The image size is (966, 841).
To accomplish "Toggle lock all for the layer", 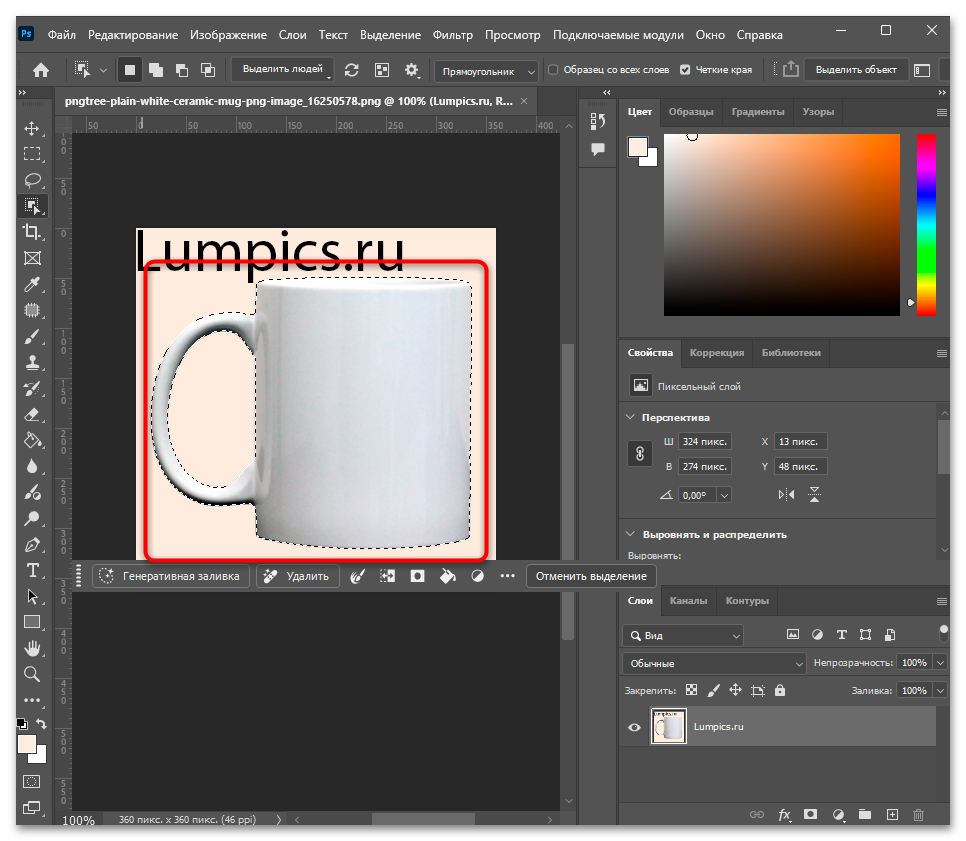I will (x=780, y=691).
